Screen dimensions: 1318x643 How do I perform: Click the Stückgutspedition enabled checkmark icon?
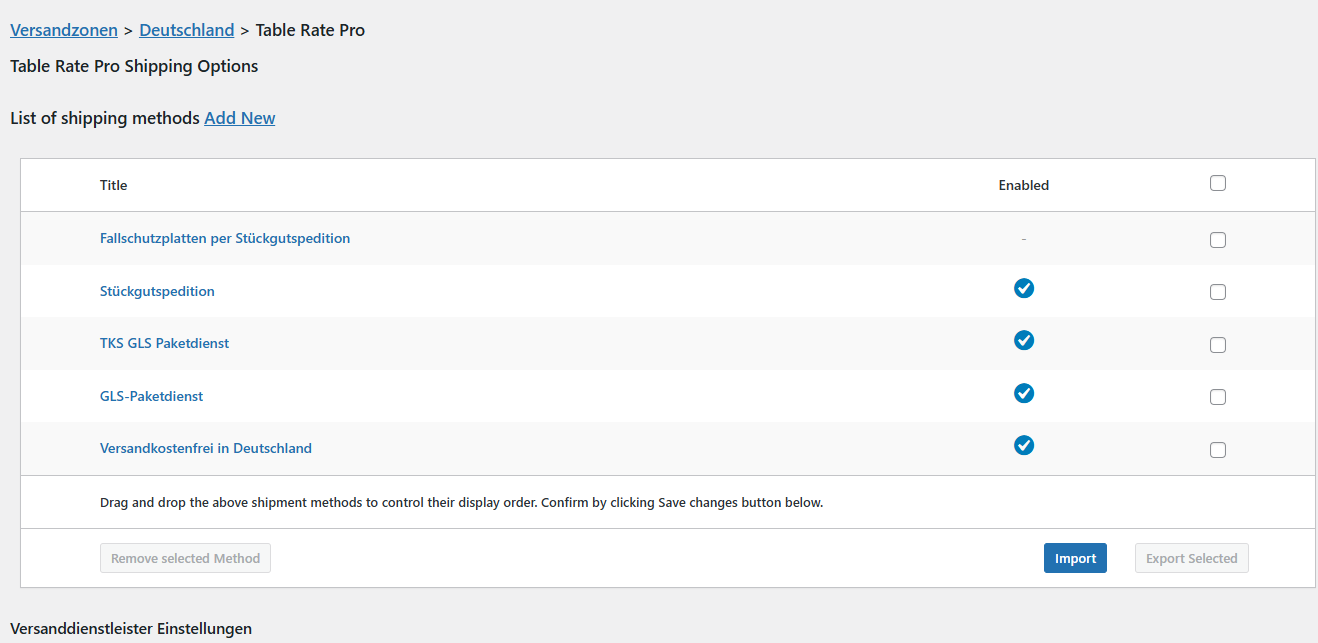[1023, 289]
